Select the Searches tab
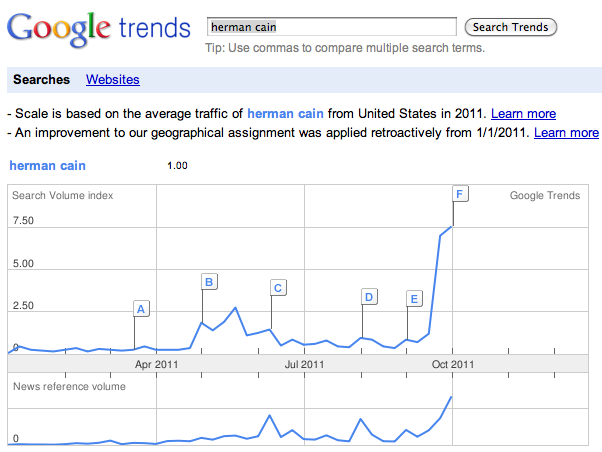602x452 pixels. [x=41, y=80]
